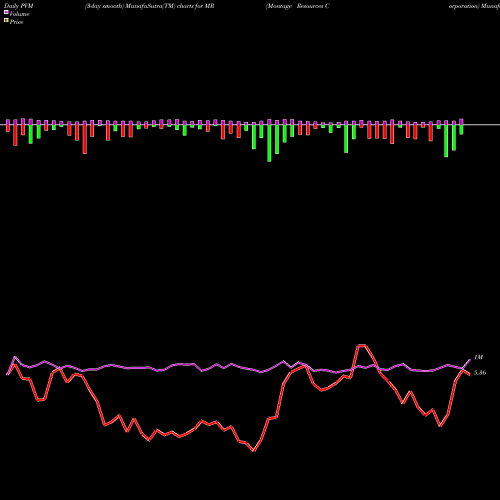Click the tallest green bar in the chart

(269, 143)
